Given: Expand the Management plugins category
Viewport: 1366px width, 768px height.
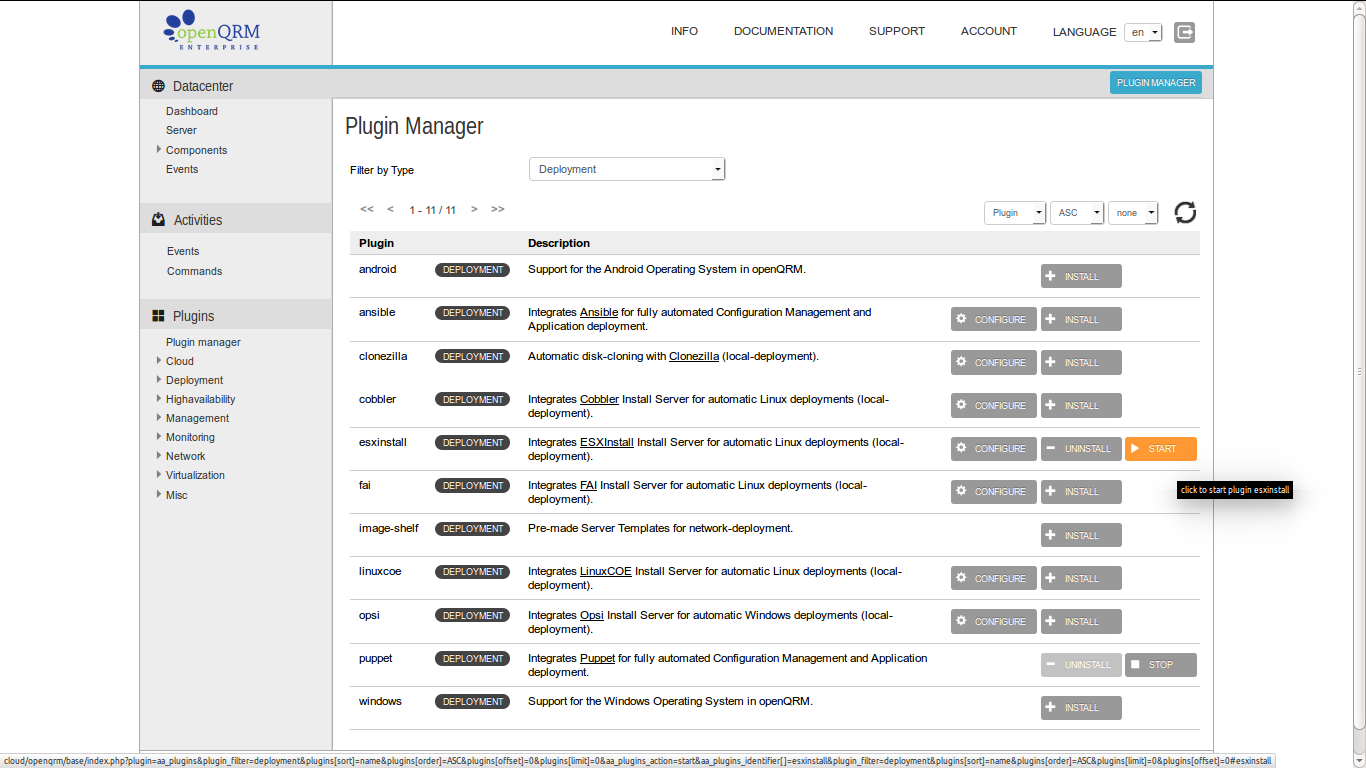Looking at the screenshot, I should click(x=159, y=417).
